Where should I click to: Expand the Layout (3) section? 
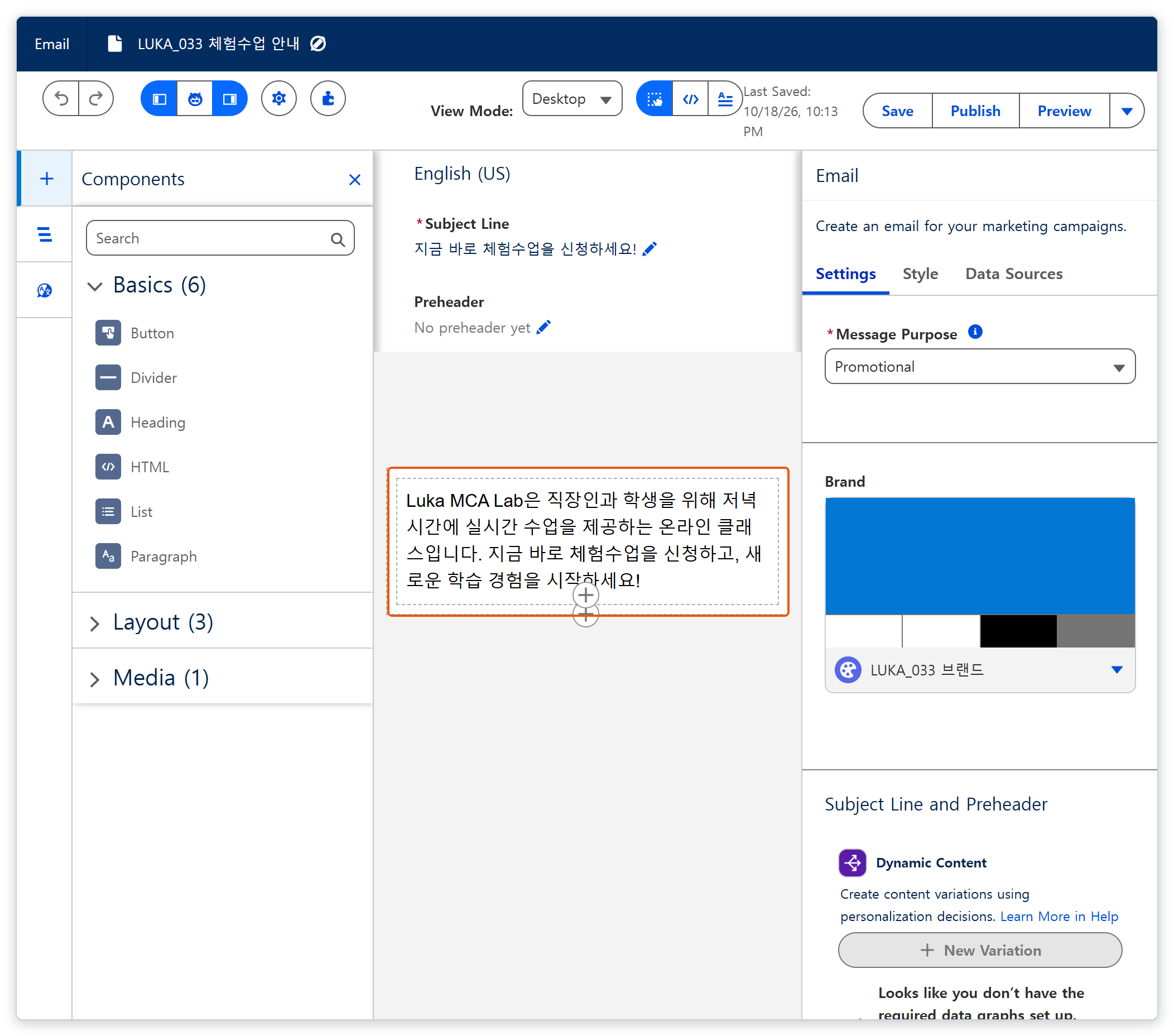[x=94, y=623]
